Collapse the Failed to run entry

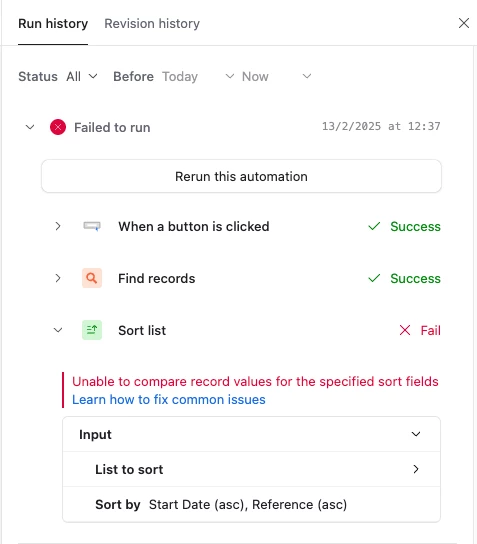click(30, 127)
